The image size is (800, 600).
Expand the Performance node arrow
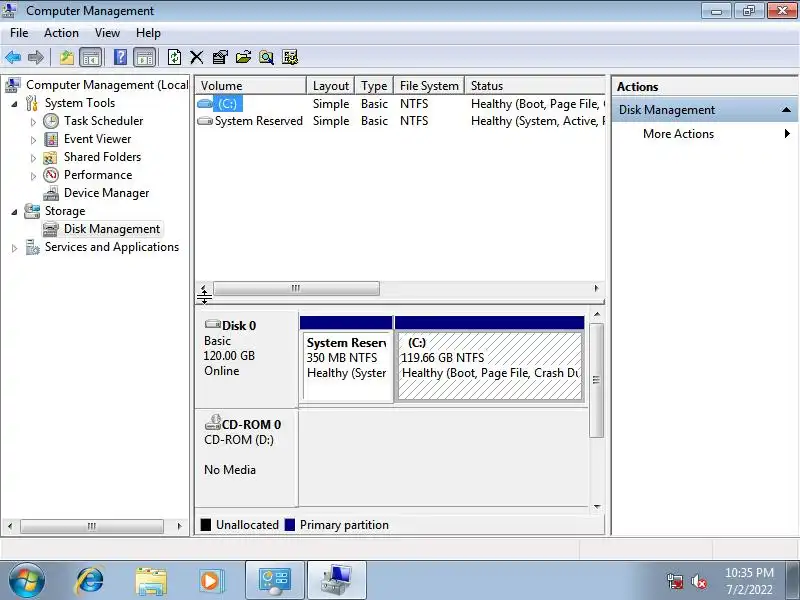pos(33,176)
